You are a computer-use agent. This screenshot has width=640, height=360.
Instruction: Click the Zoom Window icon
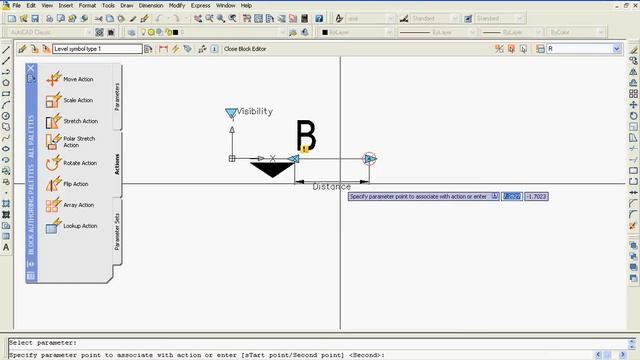tap(221, 18)
